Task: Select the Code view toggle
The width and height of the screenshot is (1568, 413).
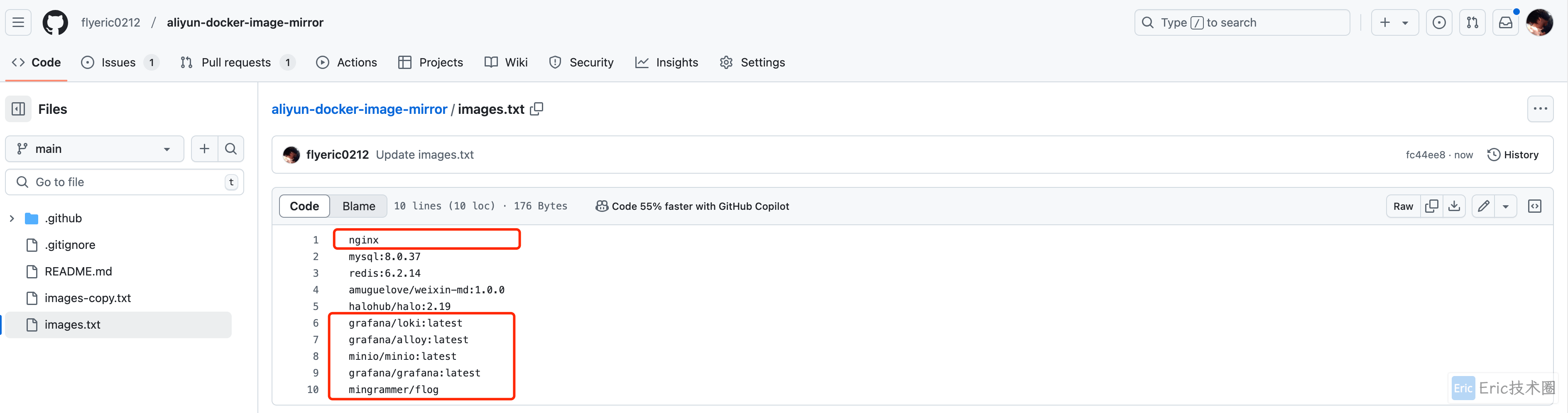Action: coord(304,206)
